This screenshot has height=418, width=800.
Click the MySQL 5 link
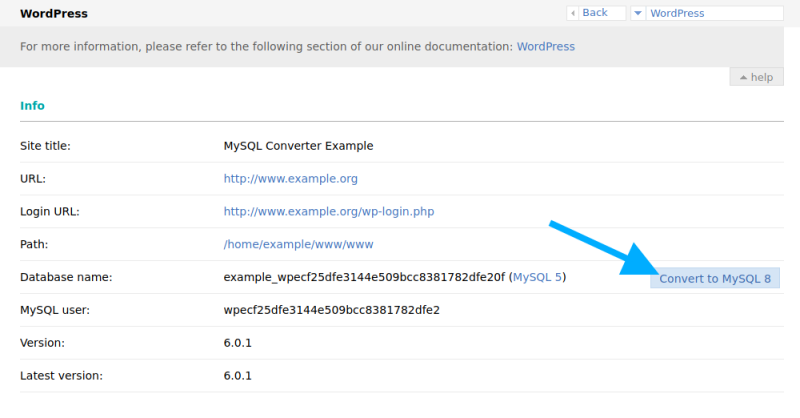(x=537, y=277)
